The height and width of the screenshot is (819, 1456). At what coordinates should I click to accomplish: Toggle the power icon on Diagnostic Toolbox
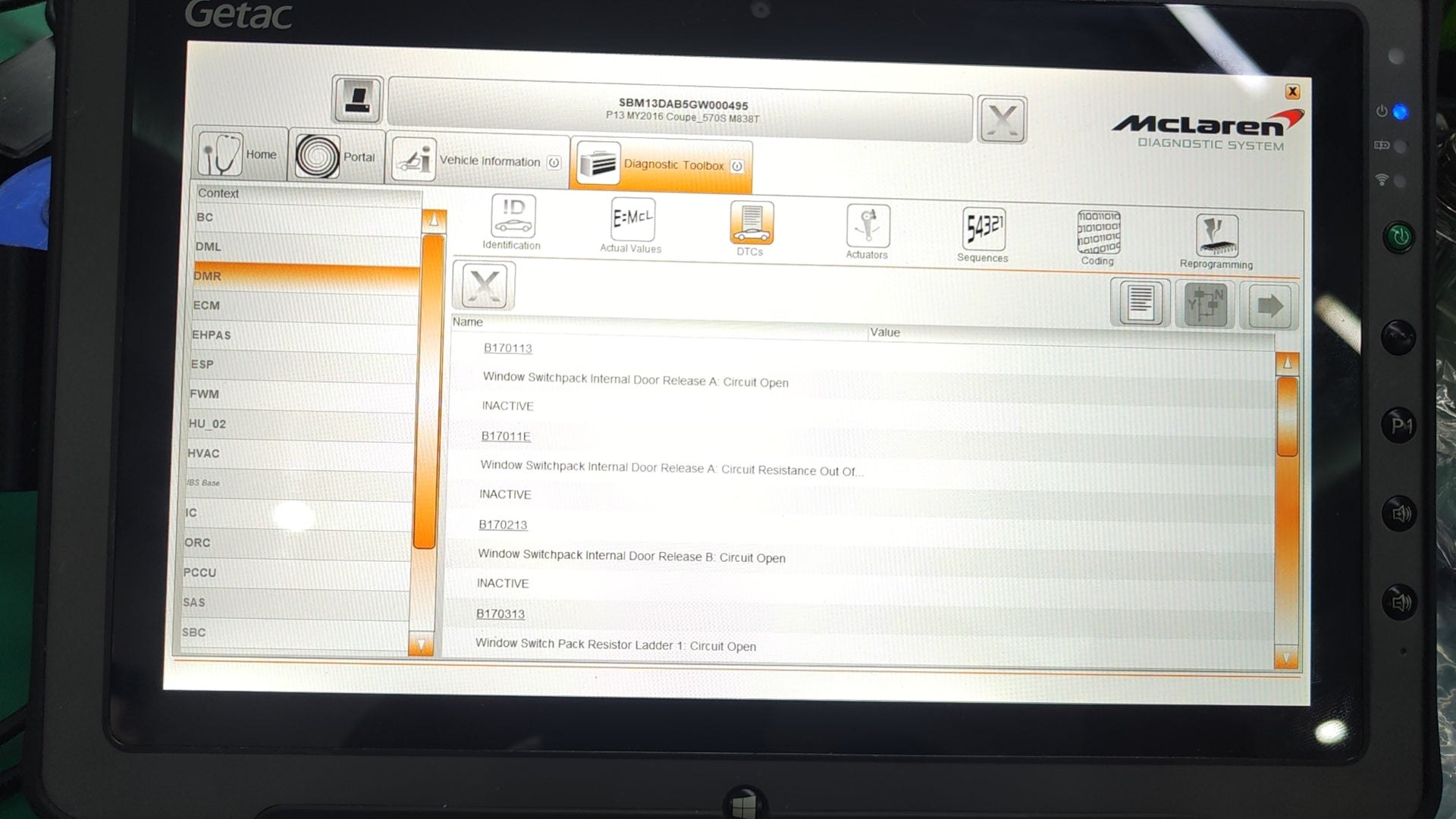click(x=736, y=167)
